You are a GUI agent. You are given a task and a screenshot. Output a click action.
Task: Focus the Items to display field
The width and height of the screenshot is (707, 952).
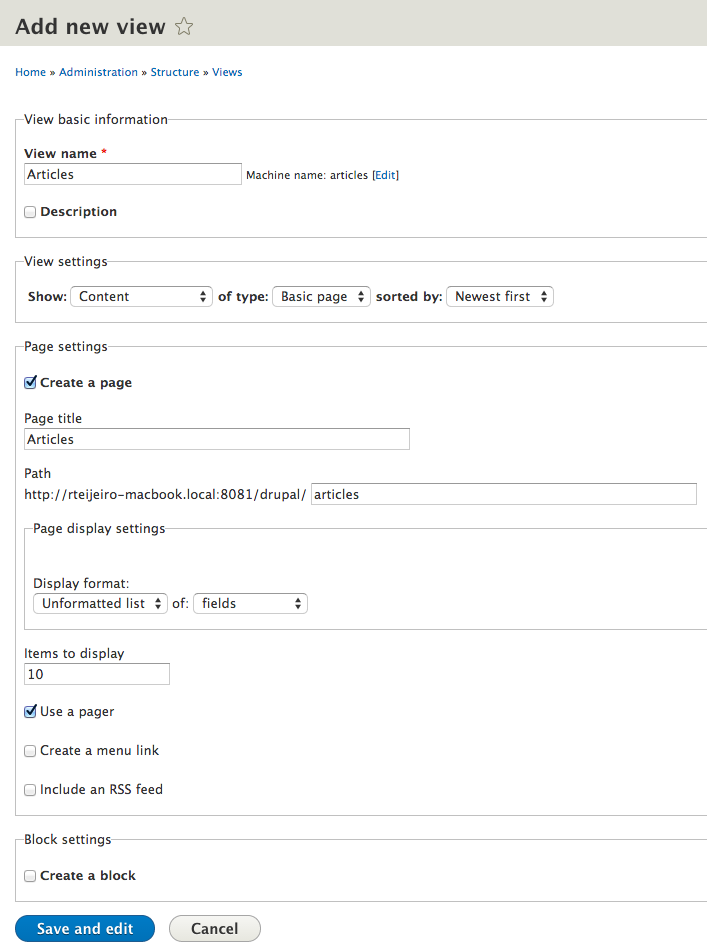(97, 675)
